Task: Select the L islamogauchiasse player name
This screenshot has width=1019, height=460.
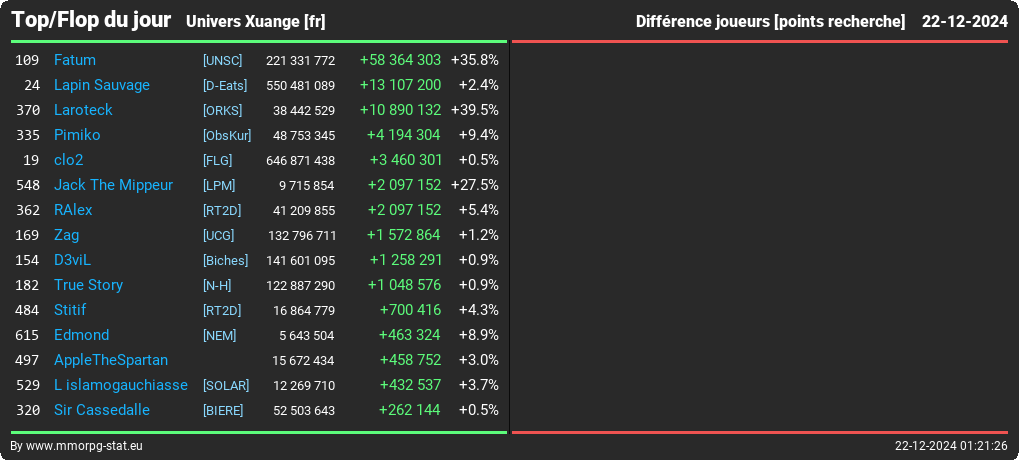Action: coord(121,385)
